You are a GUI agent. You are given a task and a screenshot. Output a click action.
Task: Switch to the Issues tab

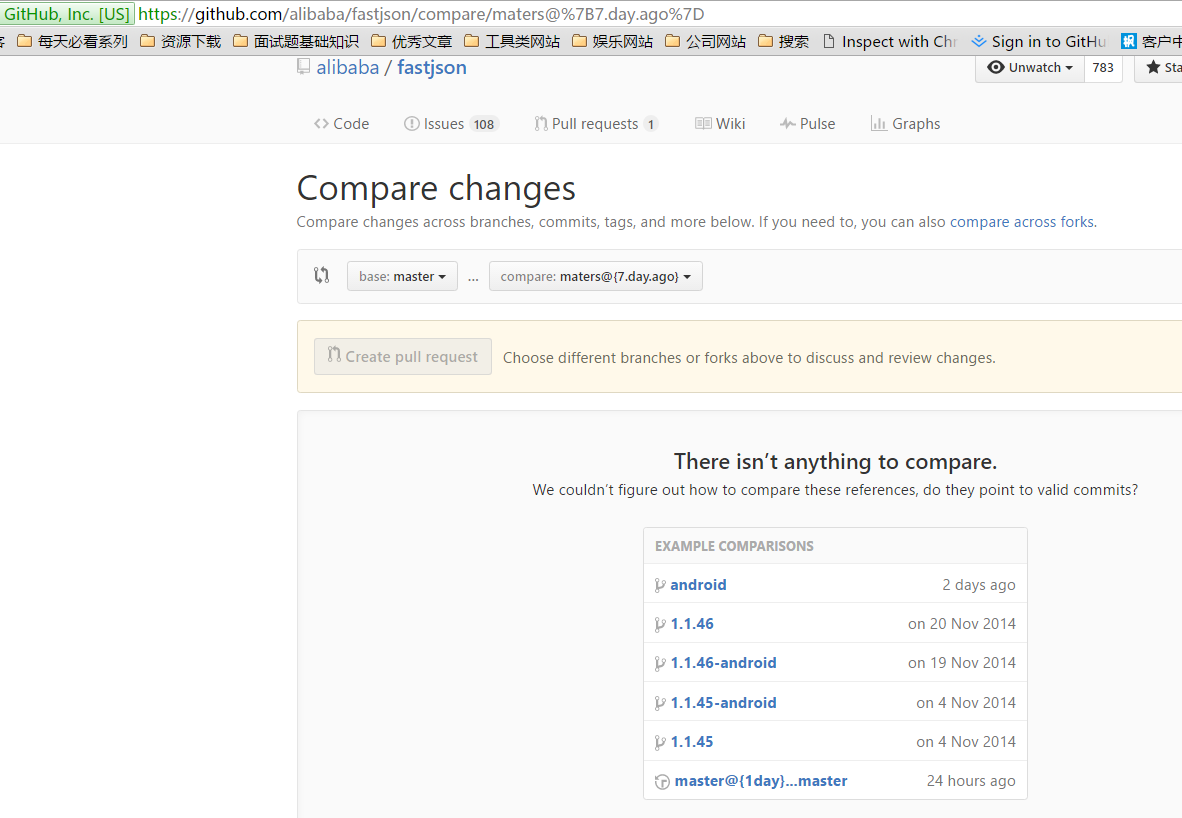point(452,124)
